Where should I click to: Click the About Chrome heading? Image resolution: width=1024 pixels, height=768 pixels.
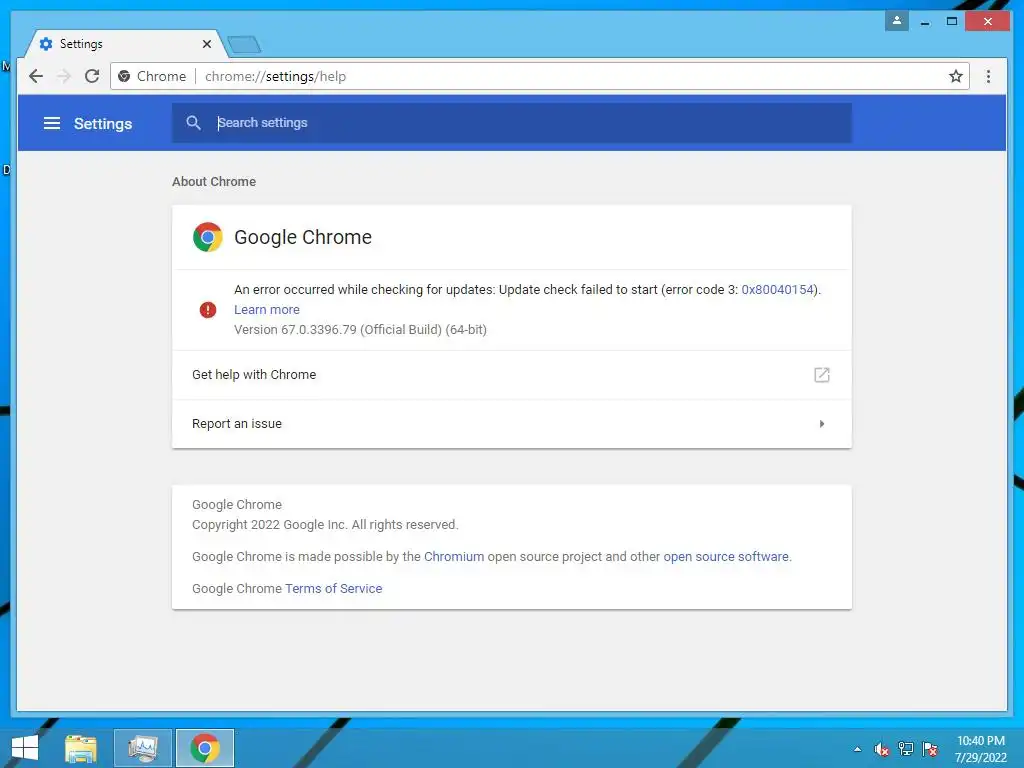214,182
